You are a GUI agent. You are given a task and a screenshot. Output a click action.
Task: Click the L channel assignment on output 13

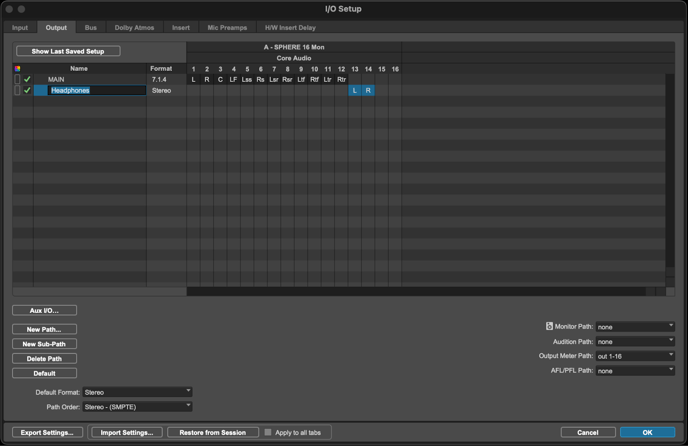coord(355,91)
